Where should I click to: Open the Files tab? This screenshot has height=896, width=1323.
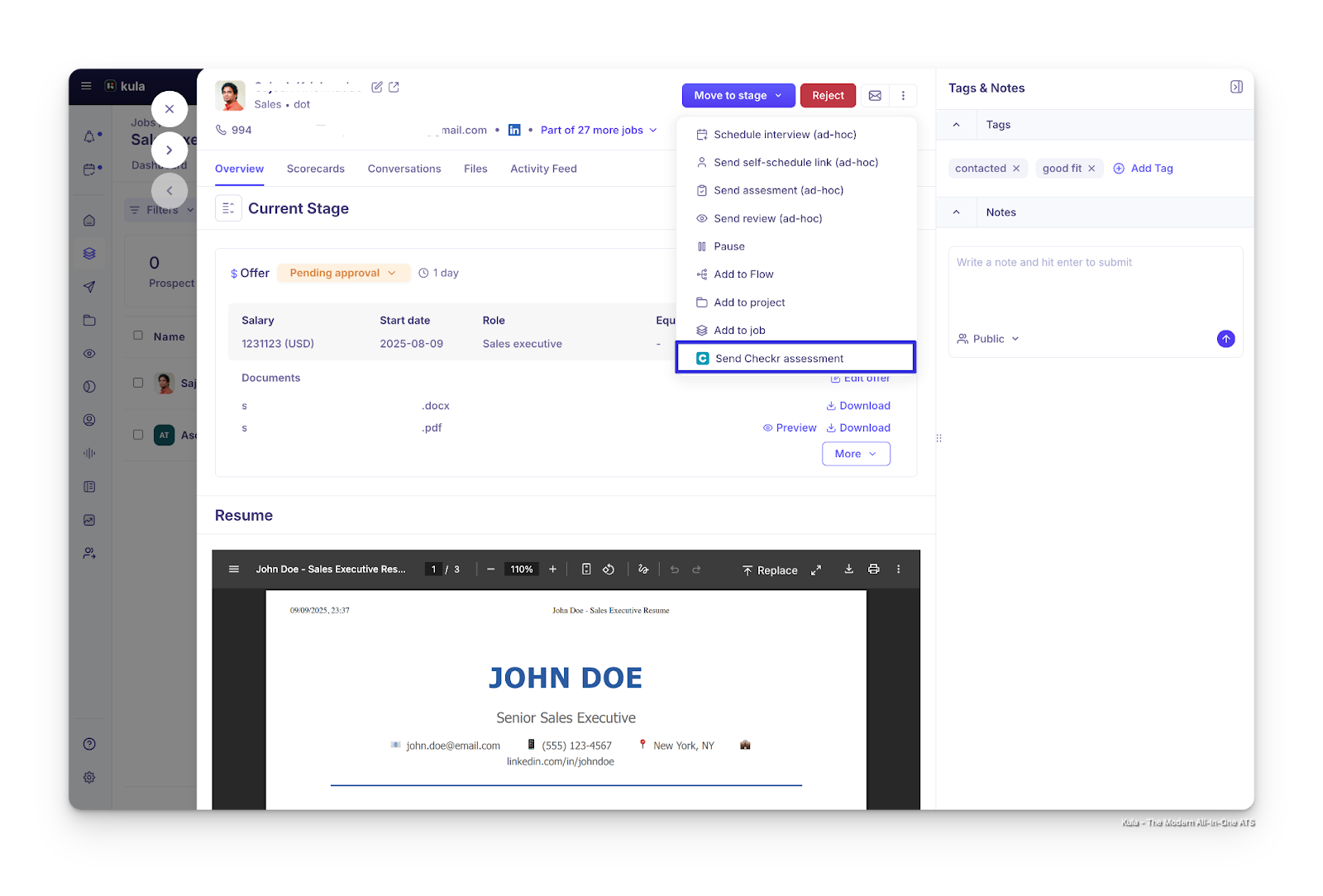(x=475, y=169)
